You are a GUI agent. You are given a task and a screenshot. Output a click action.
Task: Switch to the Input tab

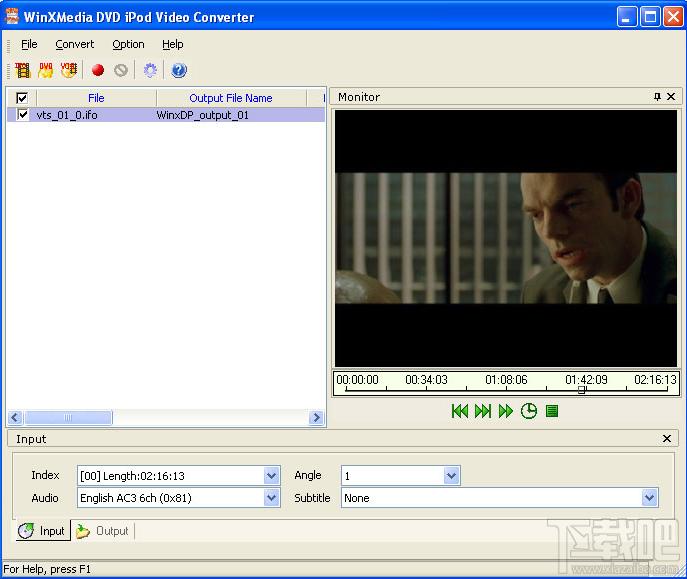coord(43,531)
